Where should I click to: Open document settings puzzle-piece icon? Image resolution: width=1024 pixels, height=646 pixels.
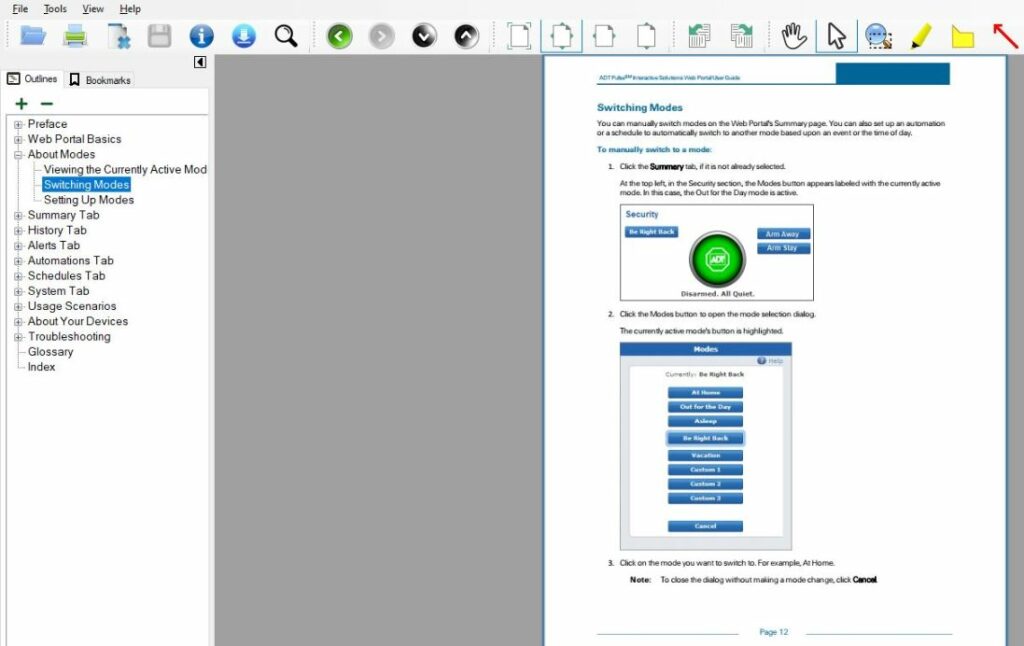coord(118,36)
